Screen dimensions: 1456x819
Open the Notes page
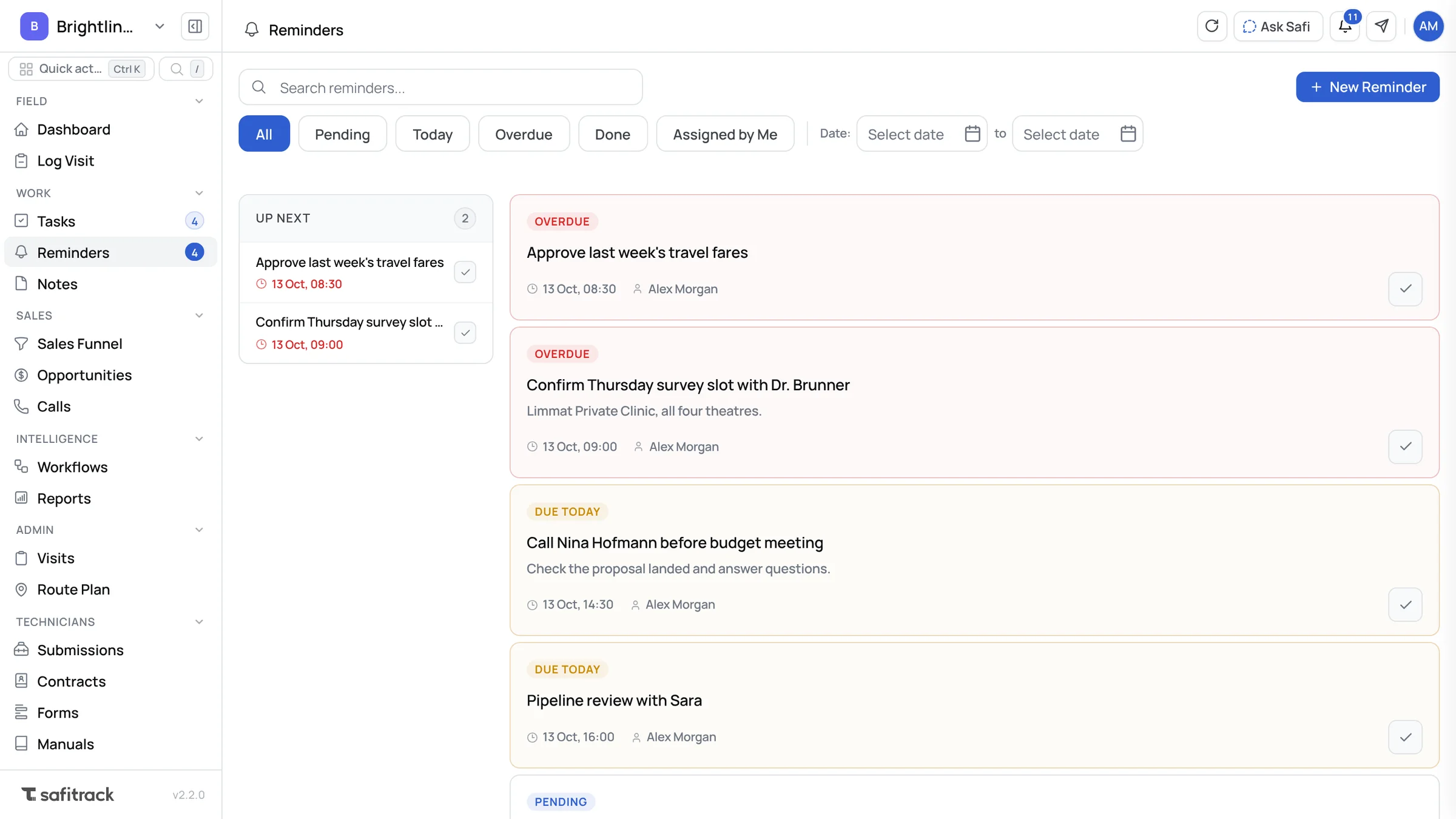point(110,284)
